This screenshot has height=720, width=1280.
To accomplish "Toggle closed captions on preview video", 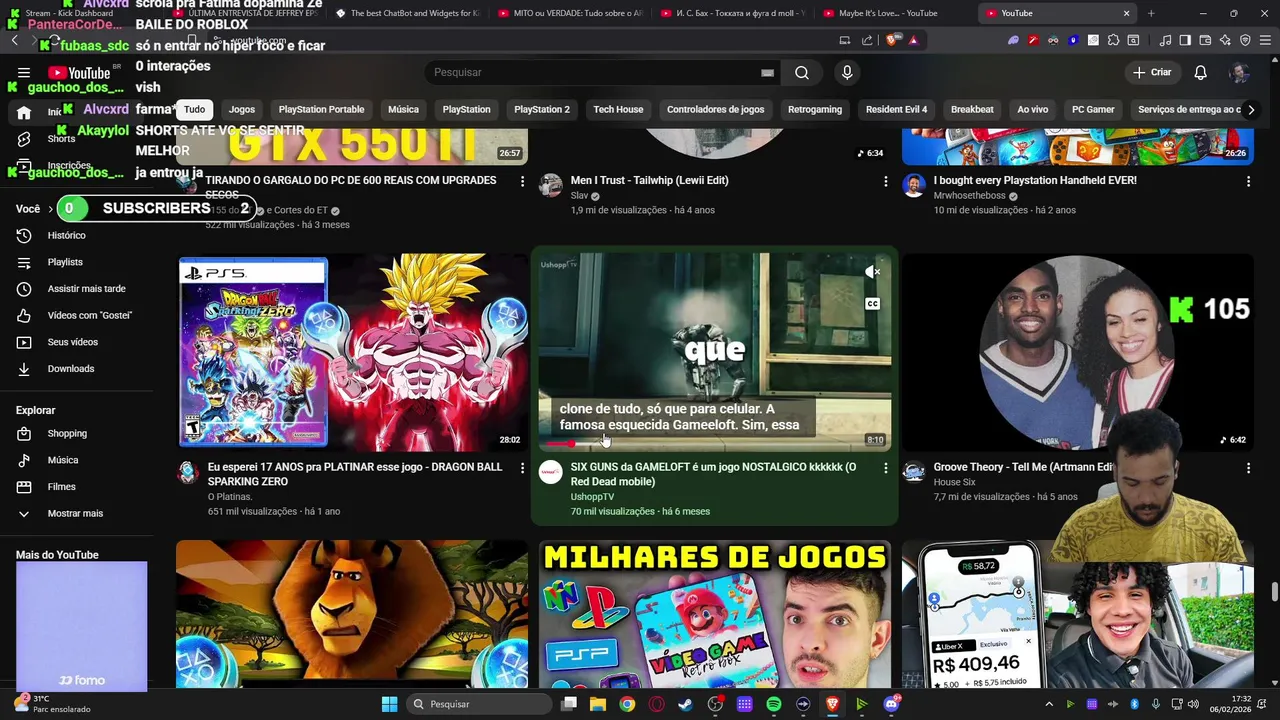I will point(873,303).
